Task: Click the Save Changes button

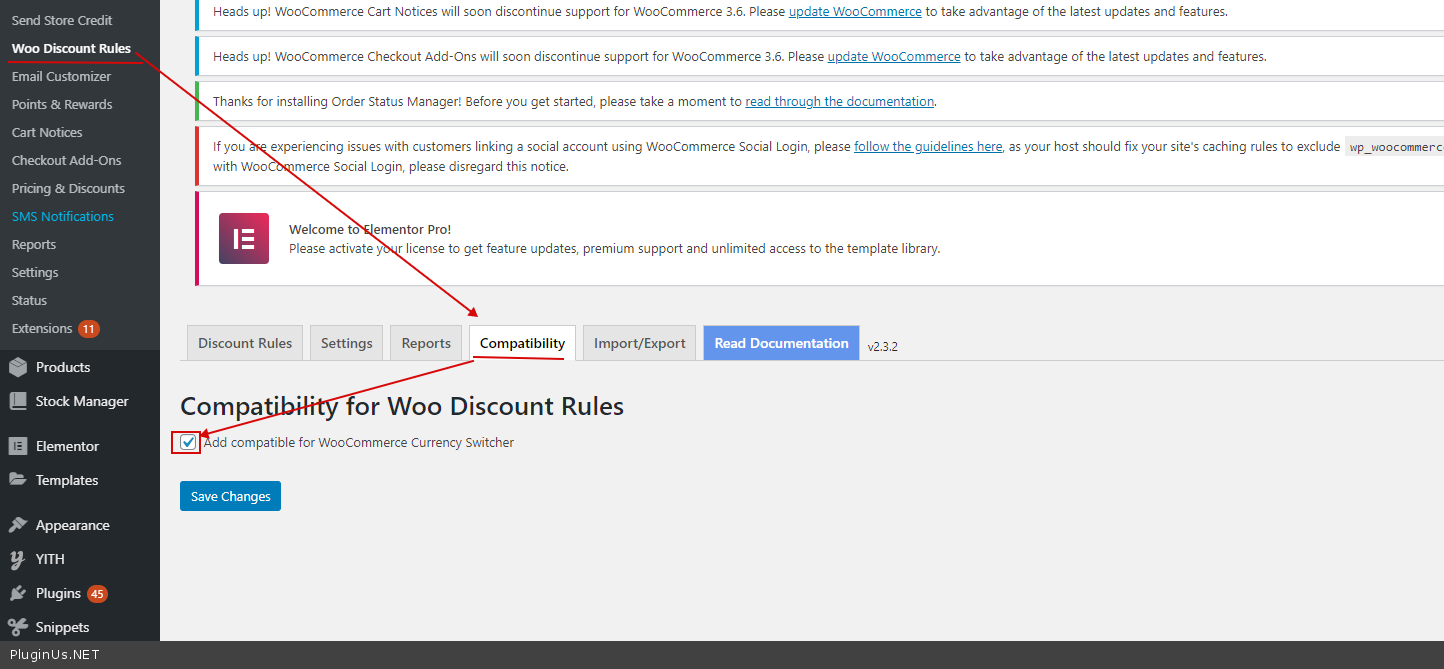Action: [x=230, y=496]
